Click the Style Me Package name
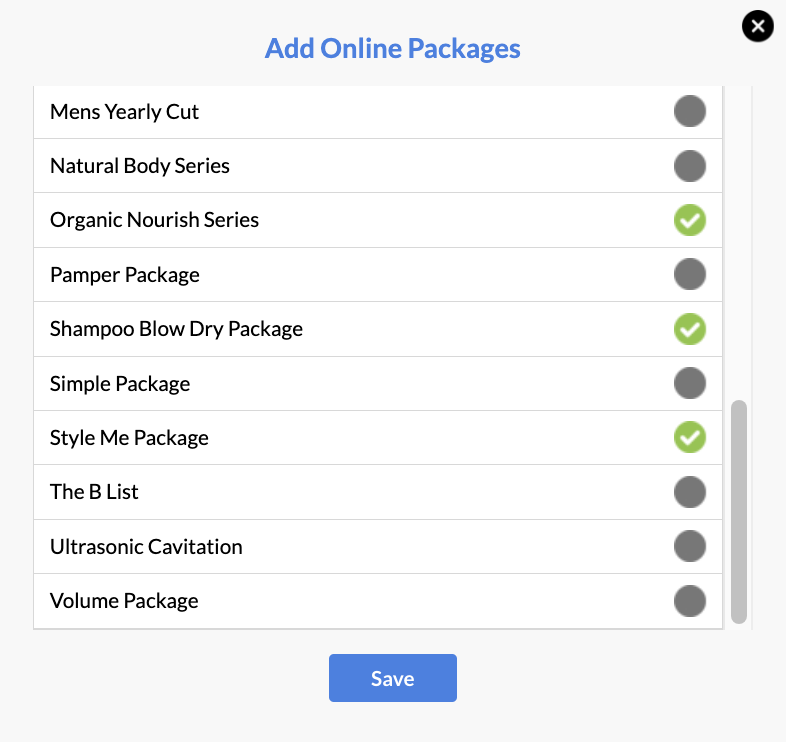This screenshot has width=786, height=742. [x=129, y=438]
